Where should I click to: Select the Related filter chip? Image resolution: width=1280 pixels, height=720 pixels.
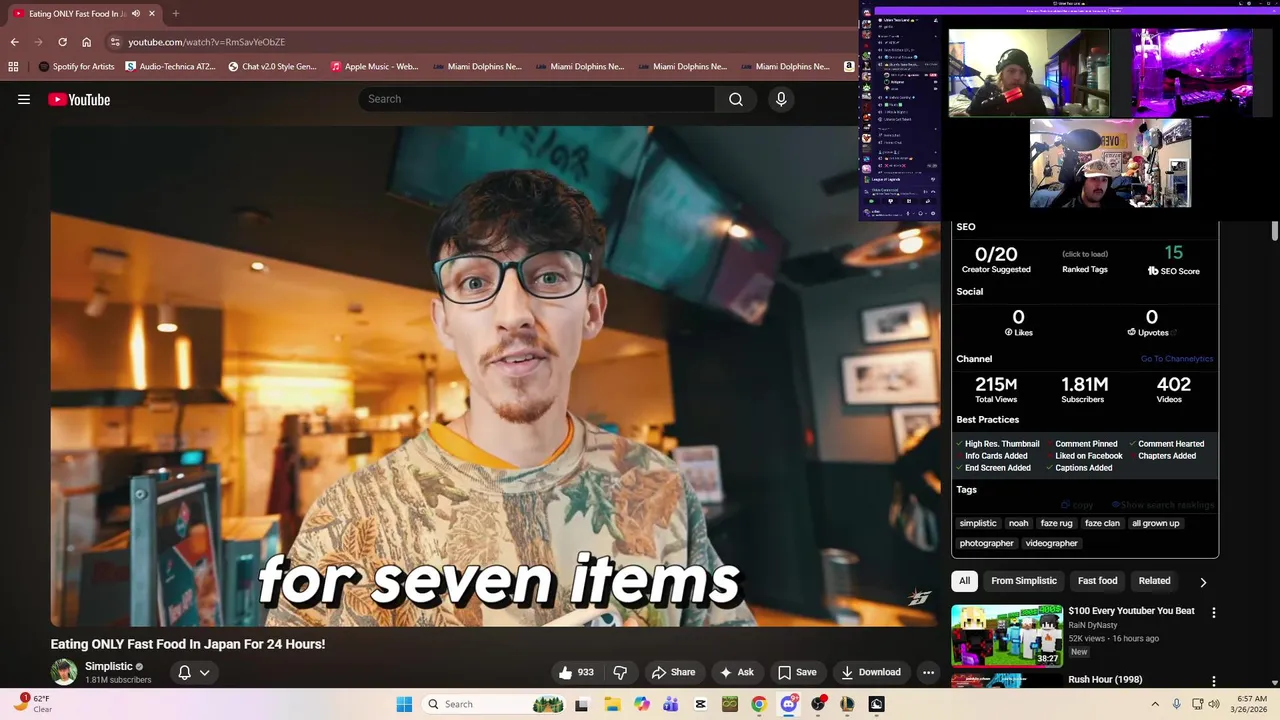[1154, 581]
